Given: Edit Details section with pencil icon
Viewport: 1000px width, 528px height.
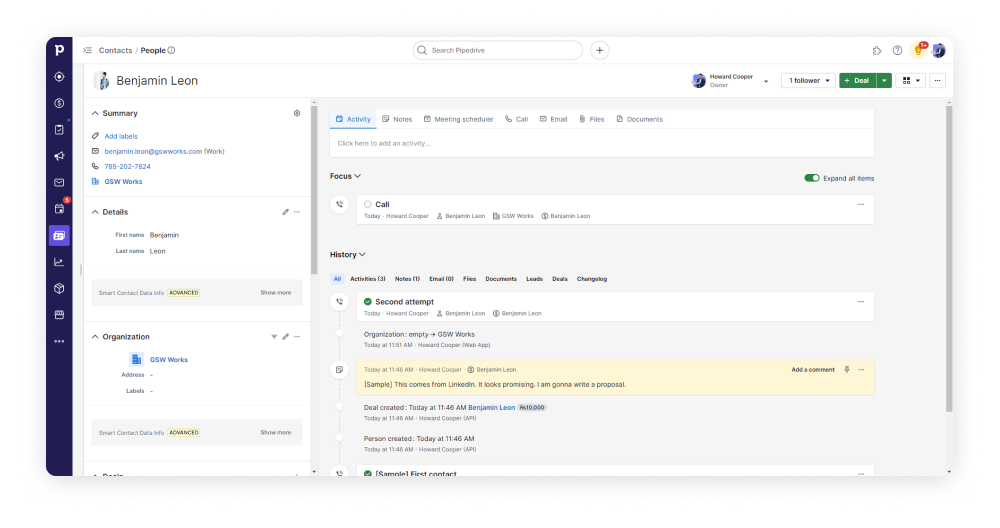Looking at the screenshot, I should [285, 212].
